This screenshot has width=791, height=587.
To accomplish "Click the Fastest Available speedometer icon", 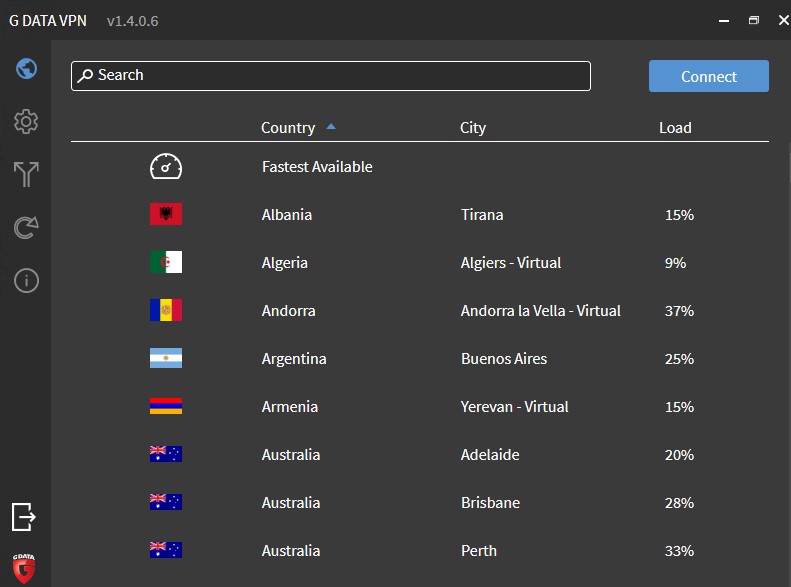I will [166, 166].
